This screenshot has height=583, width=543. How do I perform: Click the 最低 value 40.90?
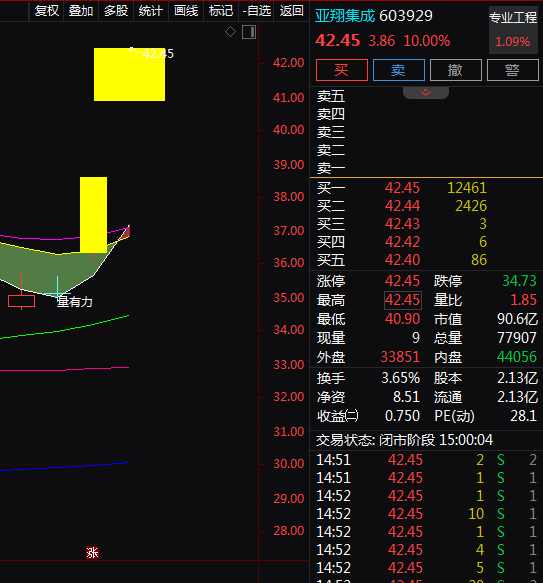(402, 319)
